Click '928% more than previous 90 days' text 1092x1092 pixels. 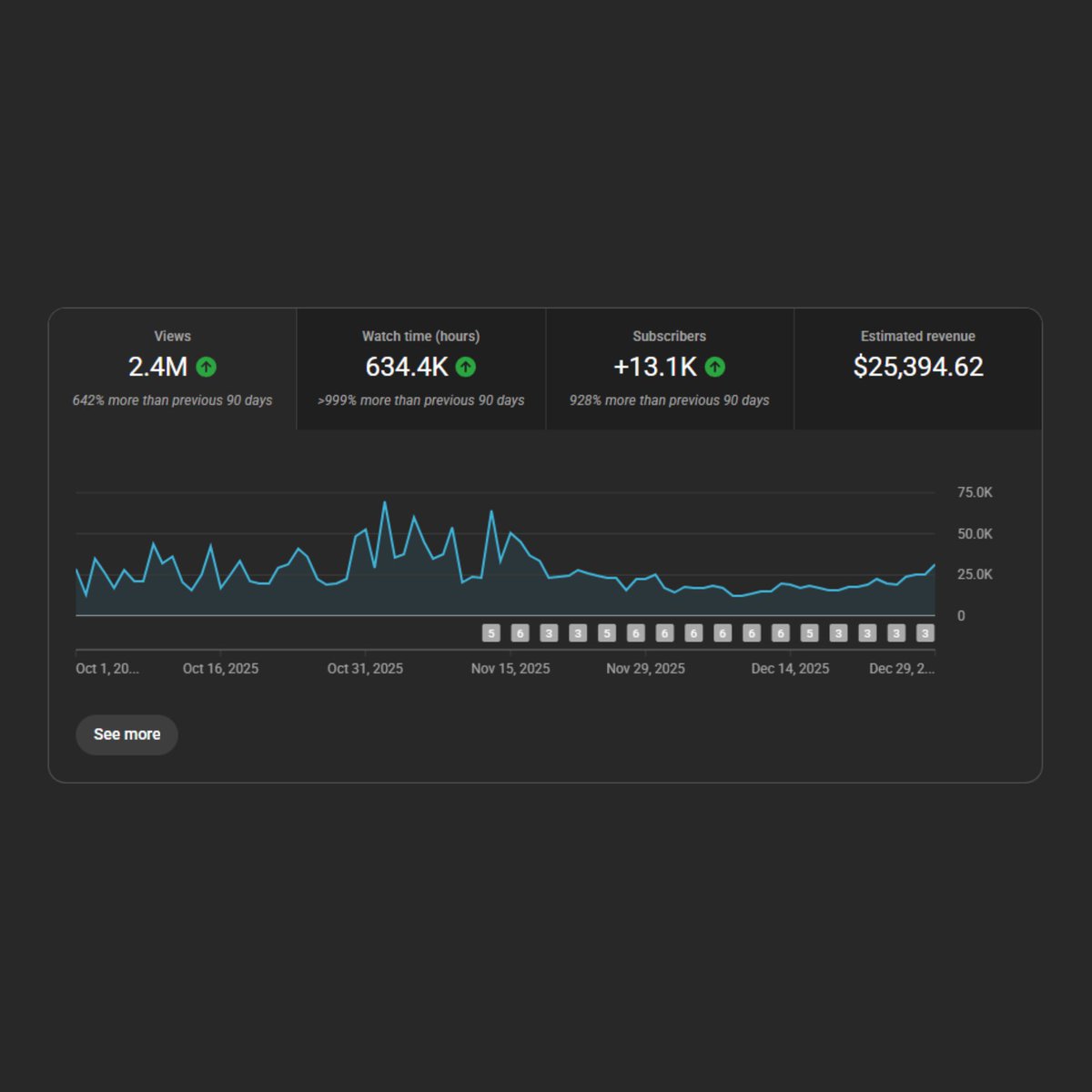[670, 400]
